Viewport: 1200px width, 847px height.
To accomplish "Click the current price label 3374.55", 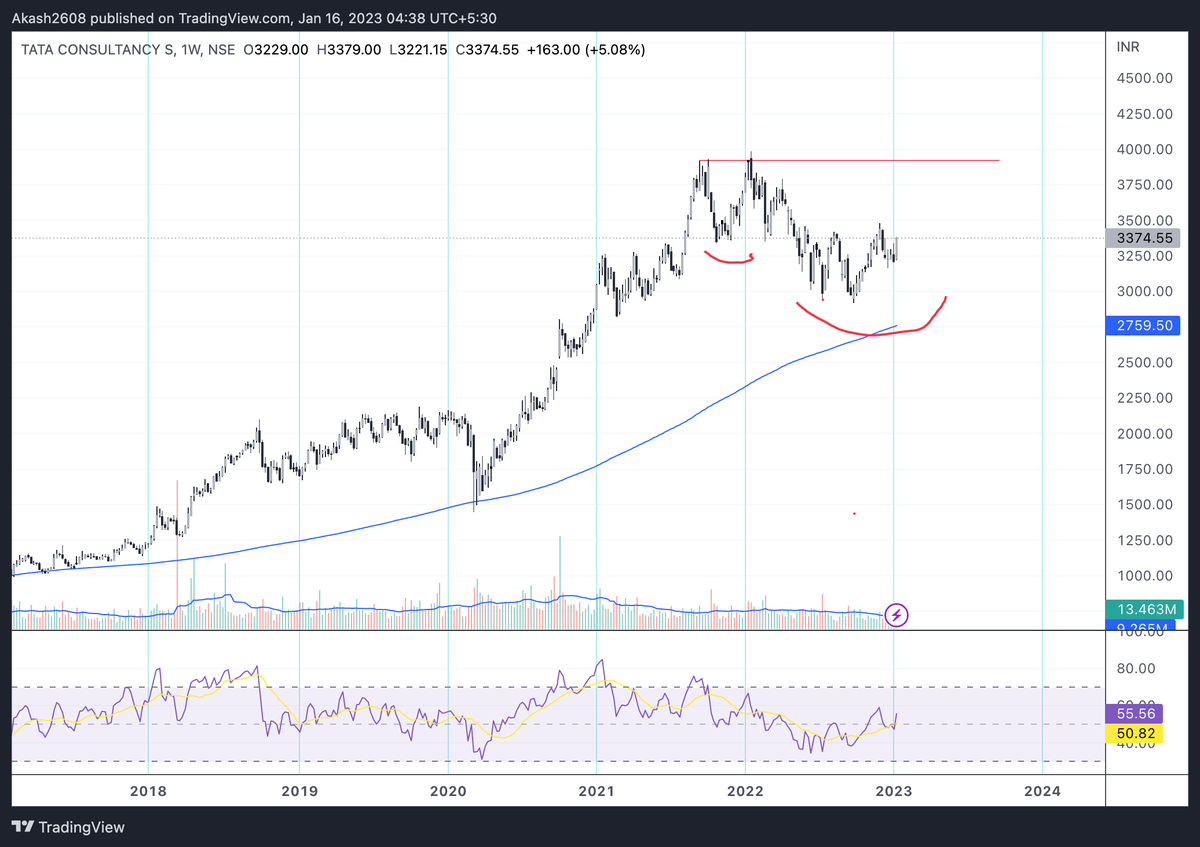I will click(x=1143, y=238).
